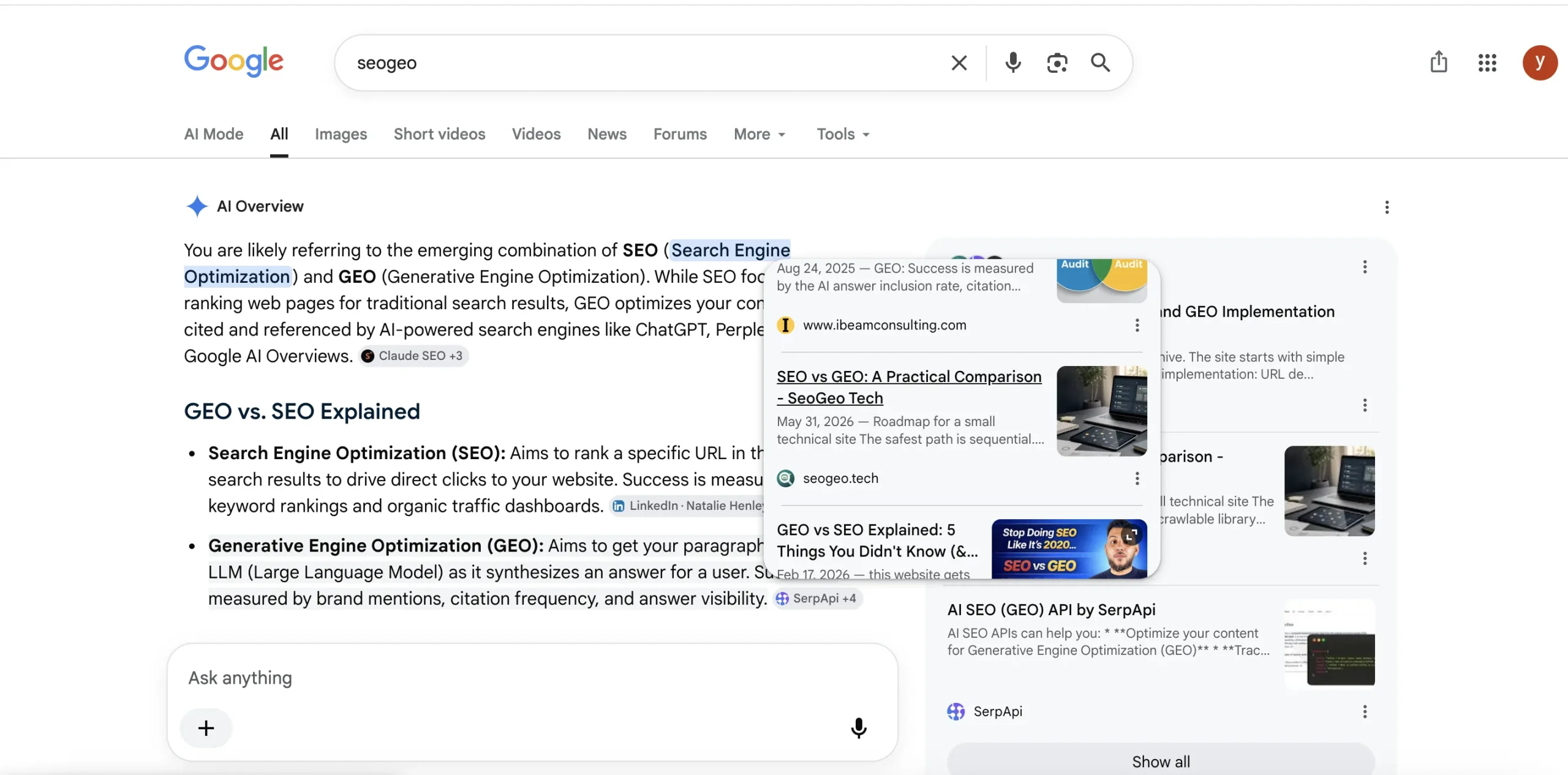Select the All tab
Image resolution: width=1568 pixels, height=775 pixels.
tap(279, 134)
